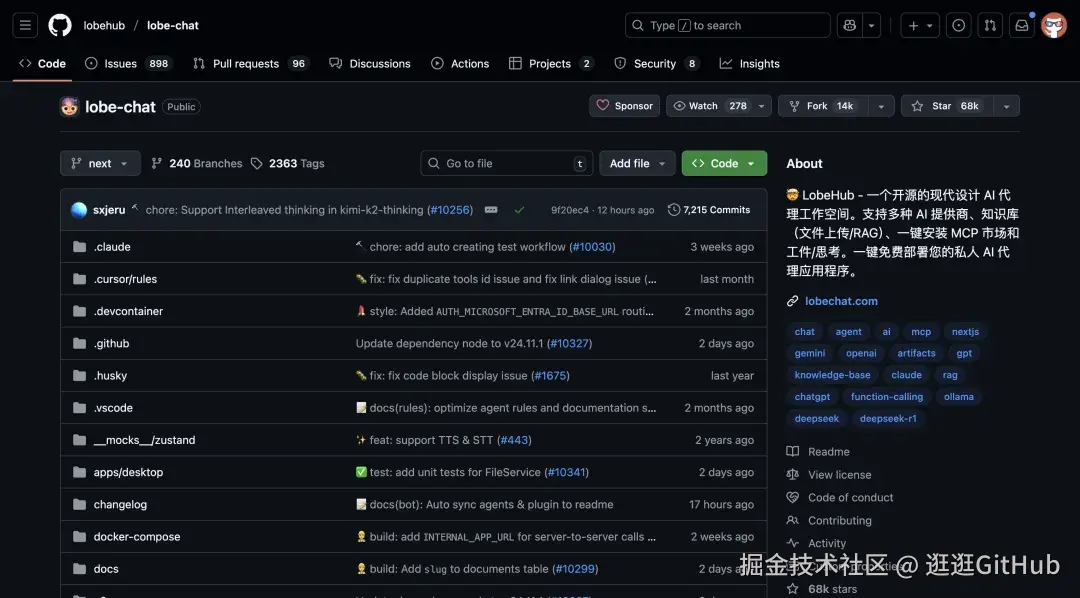Click the Contributing people icon
1080x598 pixels.
click(x=793, y=521)
